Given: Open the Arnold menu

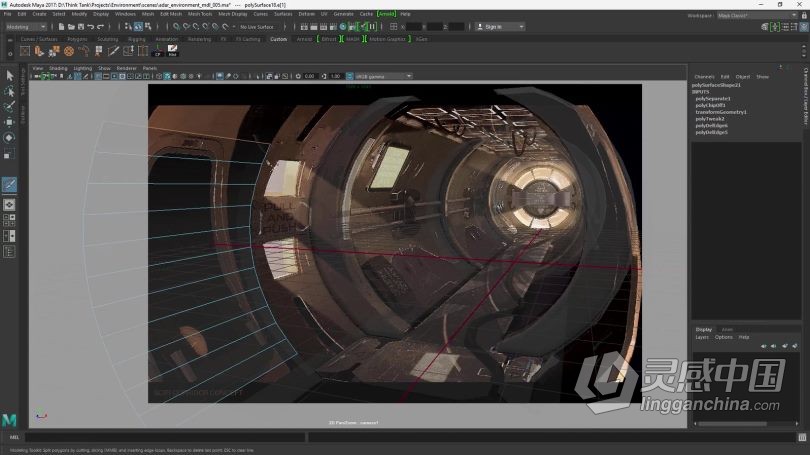Looking at the screenshot, I should [x=386, y=14].
